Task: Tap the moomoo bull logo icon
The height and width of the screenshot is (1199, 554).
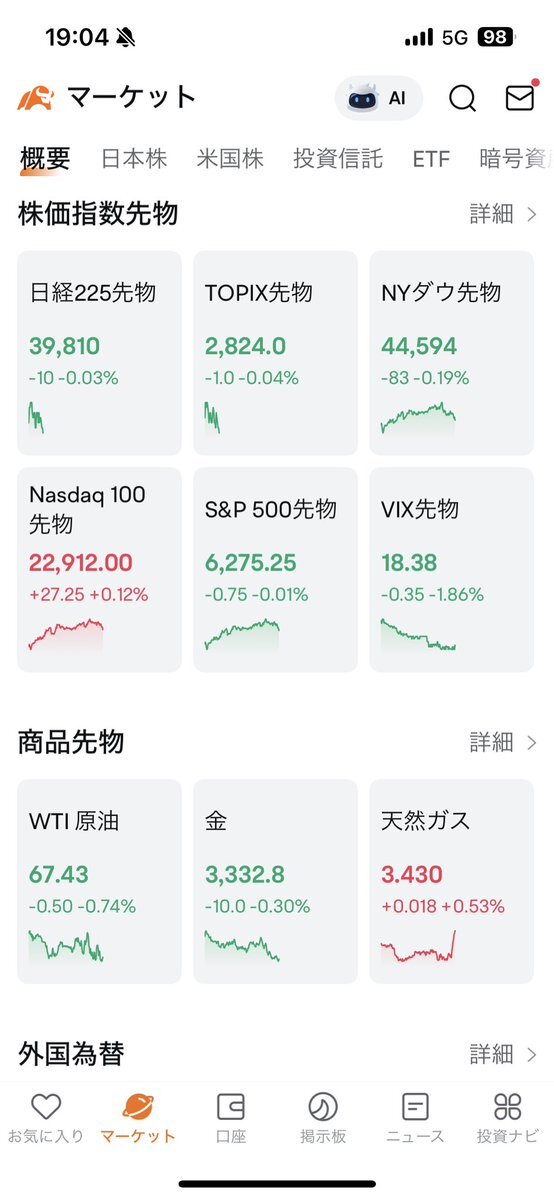Action: tap(36, 98)
